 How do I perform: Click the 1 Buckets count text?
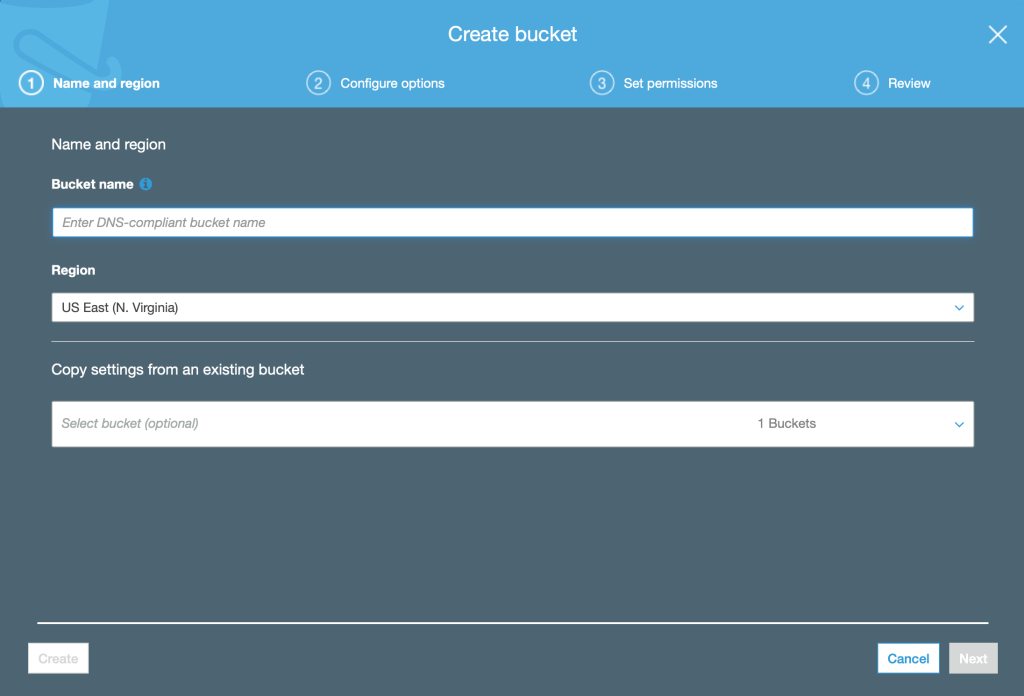(787, 424)
